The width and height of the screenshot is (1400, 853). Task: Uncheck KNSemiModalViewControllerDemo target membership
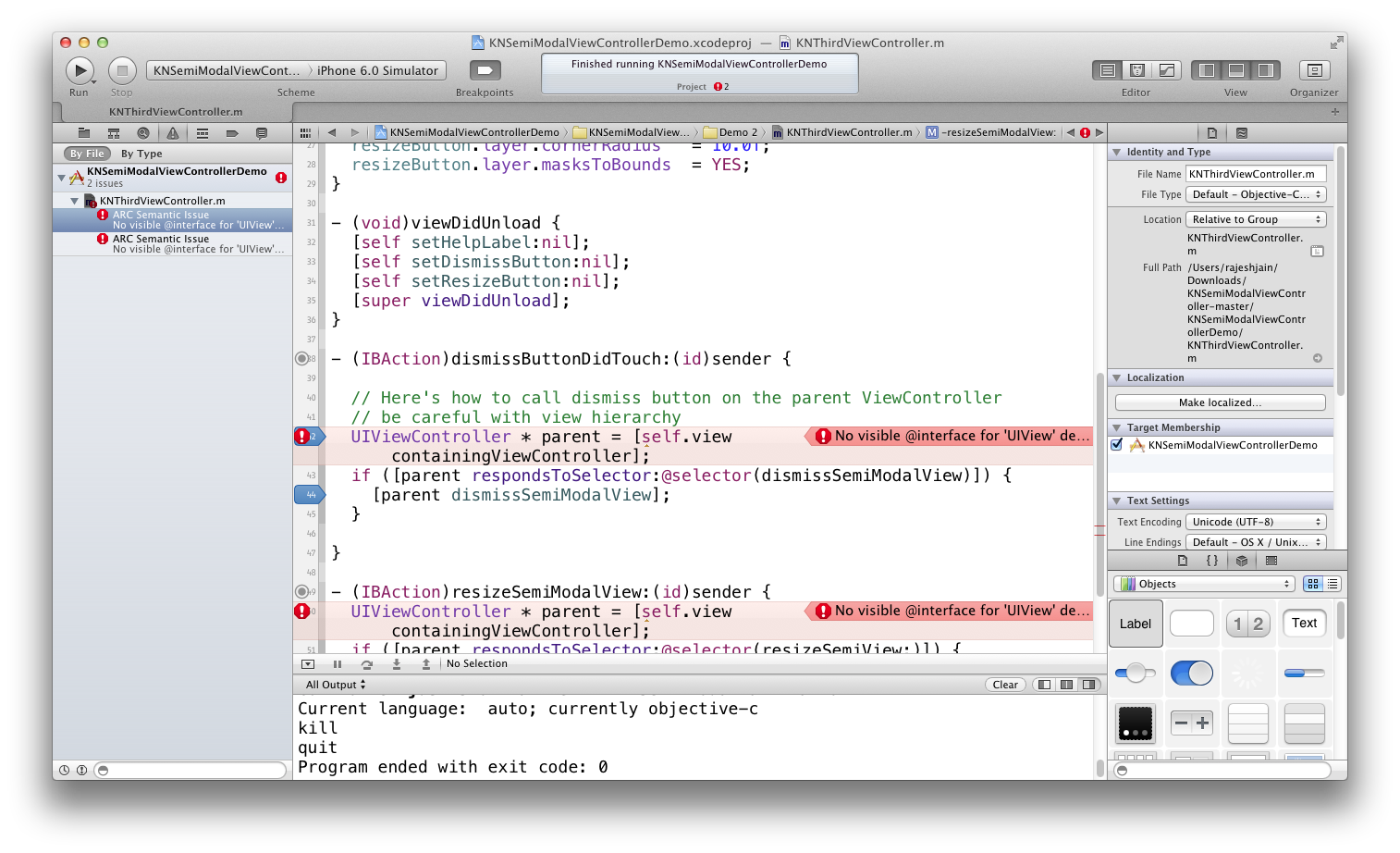coord(1117,445)
